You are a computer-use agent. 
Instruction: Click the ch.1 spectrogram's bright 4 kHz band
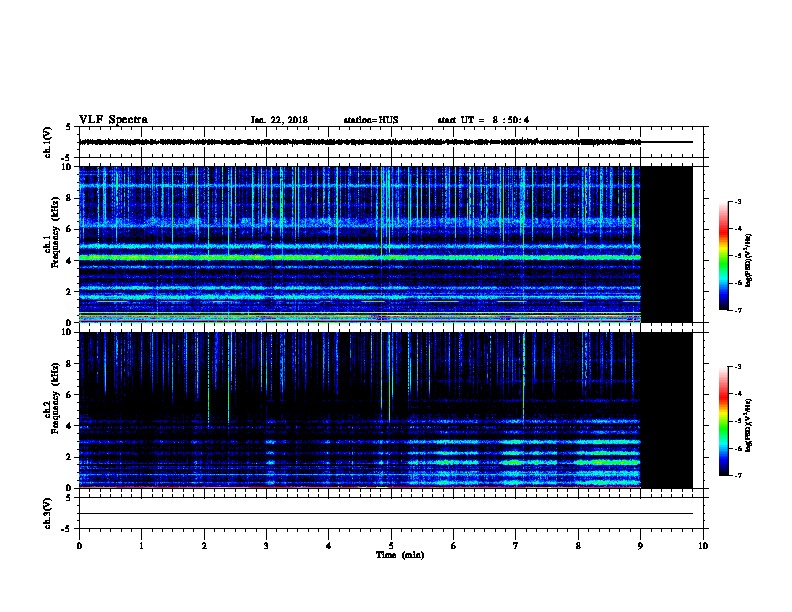pos(360,258)
